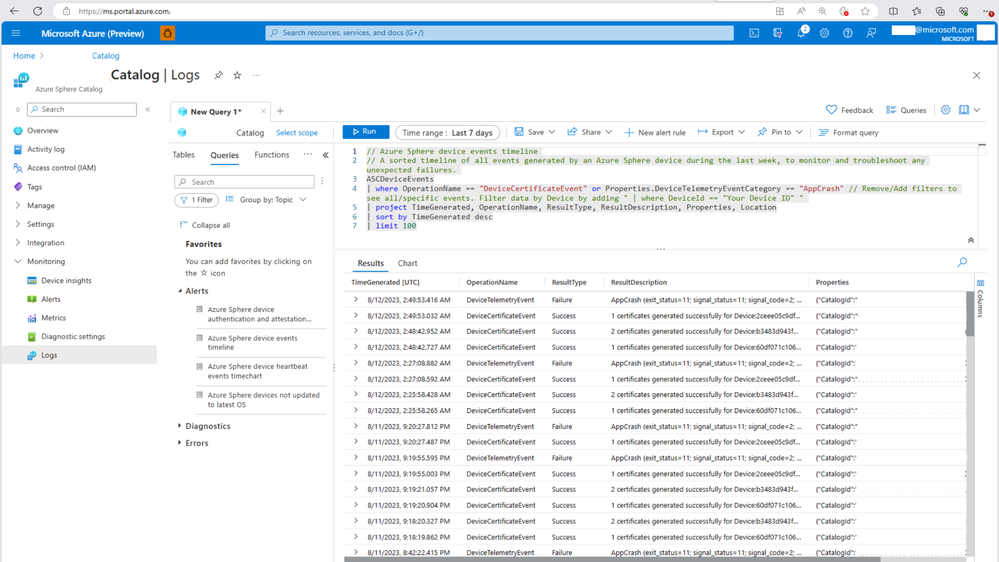Click the Select scope link
The image size is (999, 562).
click(x=296, y=133)
